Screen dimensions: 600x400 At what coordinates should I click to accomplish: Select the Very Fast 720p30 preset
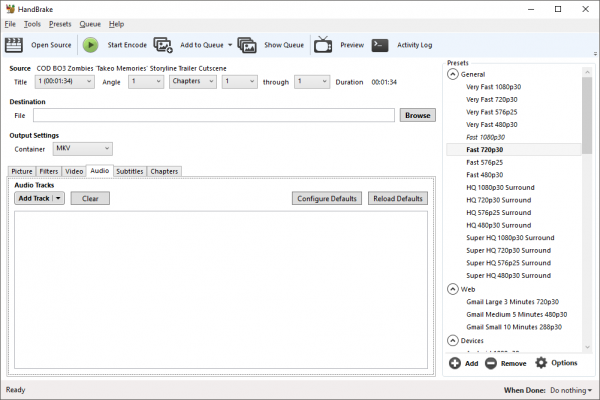click(x=492, y=100)
